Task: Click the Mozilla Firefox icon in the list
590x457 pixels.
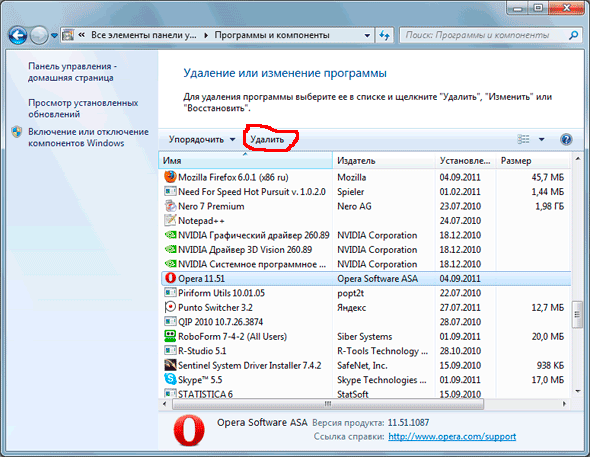Action: (170, 177)
